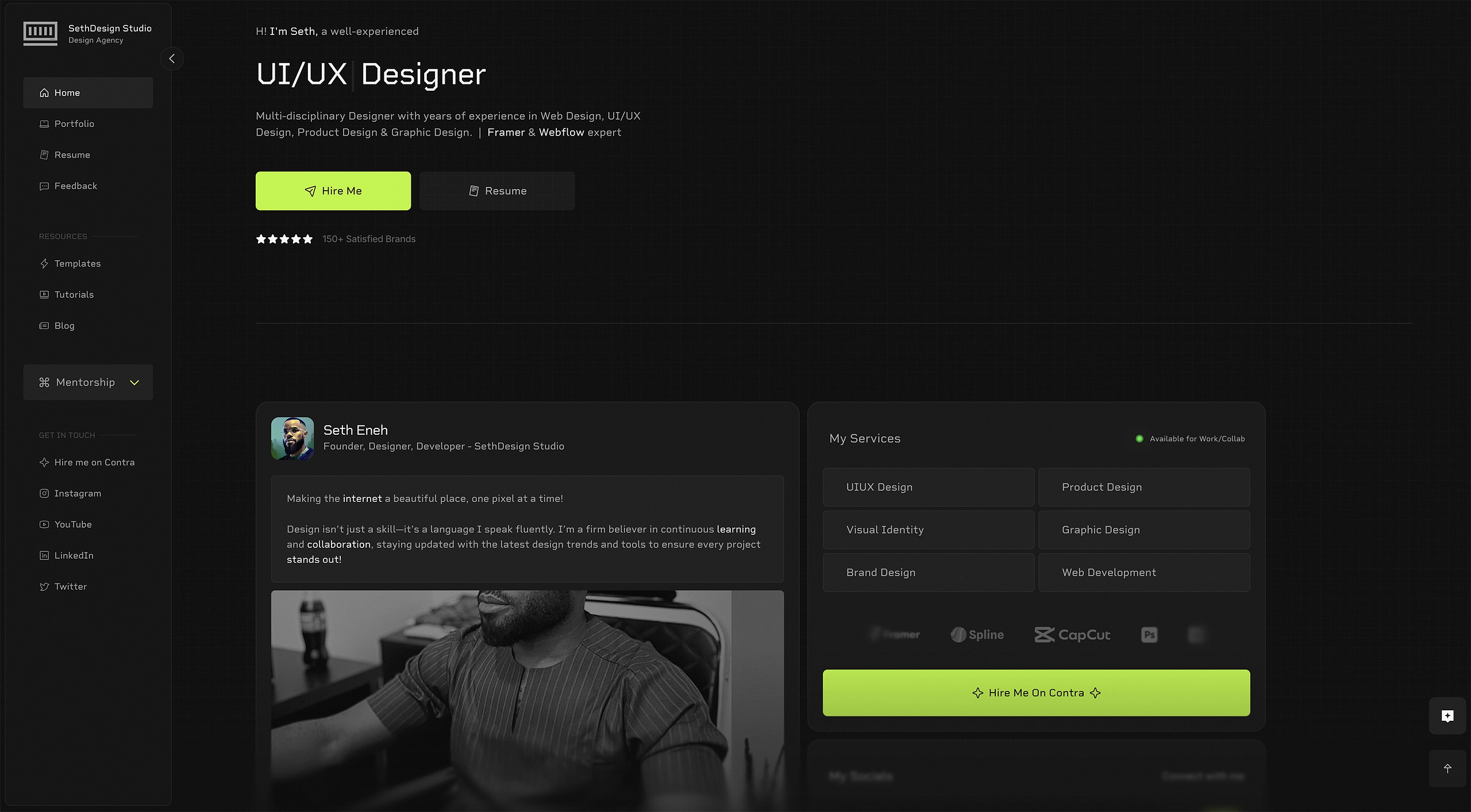Image resolution: width=1471 pixels, height=812 pixels.
Task: Click the YouTube play icon
Action: pos(44,524)
